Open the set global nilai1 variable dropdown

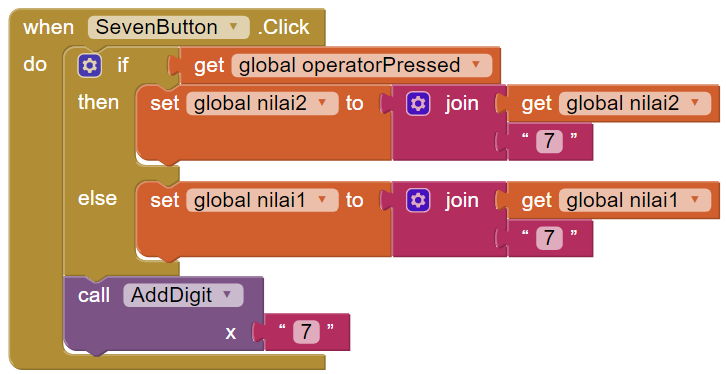322,200
